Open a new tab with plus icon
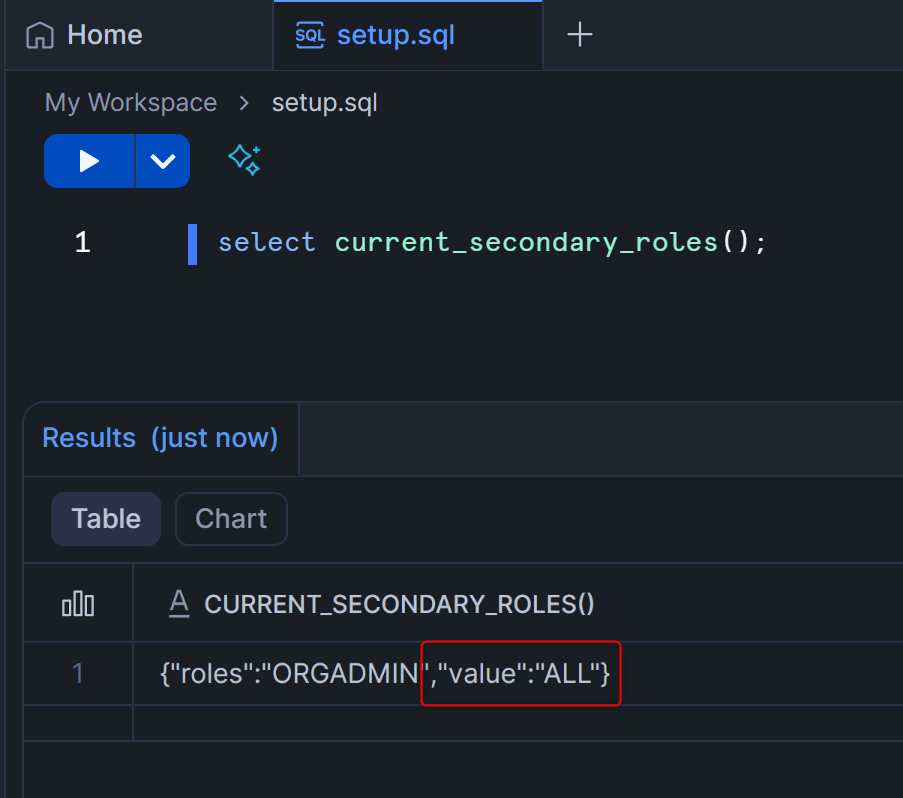The width and height of the screenshot is (903, 798). pos(580,35)
